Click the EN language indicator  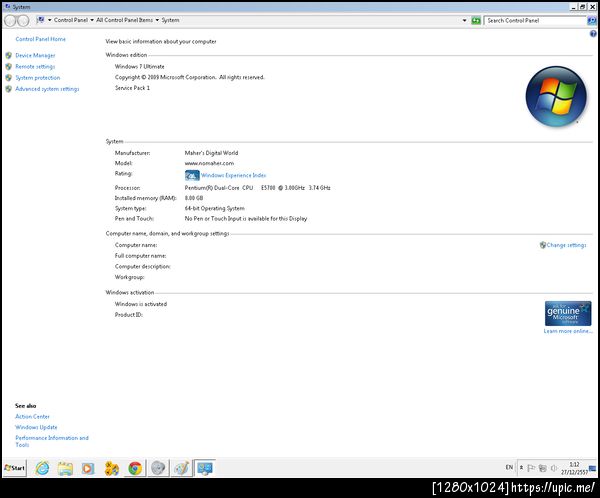(509, 467)
